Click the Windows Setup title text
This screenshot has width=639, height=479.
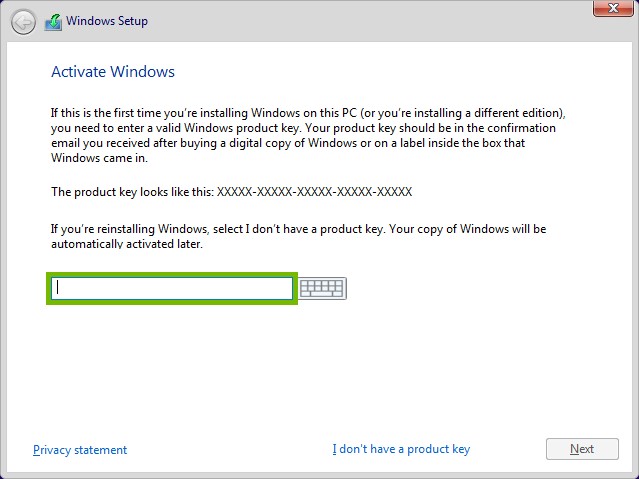107,21
